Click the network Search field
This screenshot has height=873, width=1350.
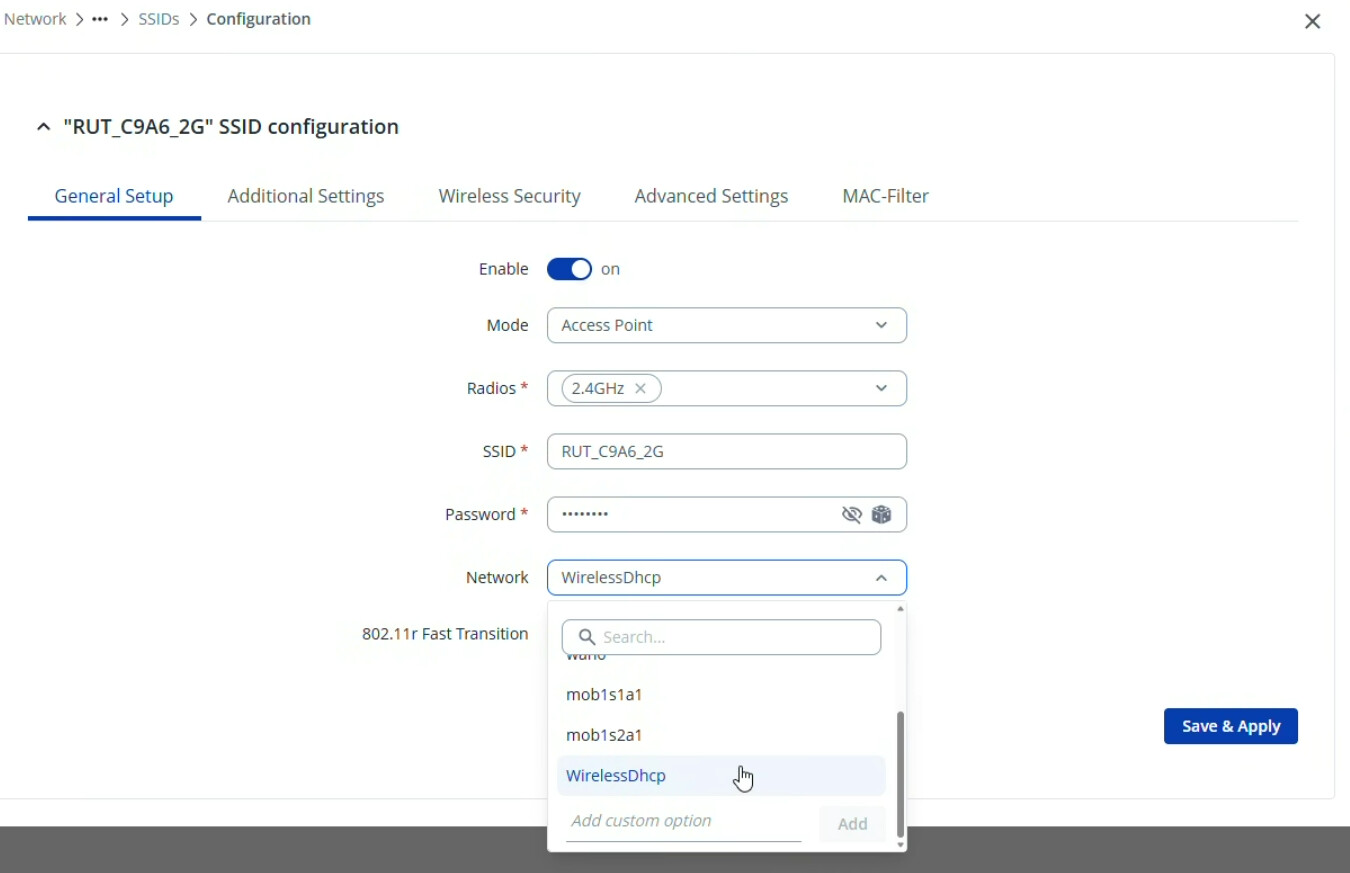point(735,637)
